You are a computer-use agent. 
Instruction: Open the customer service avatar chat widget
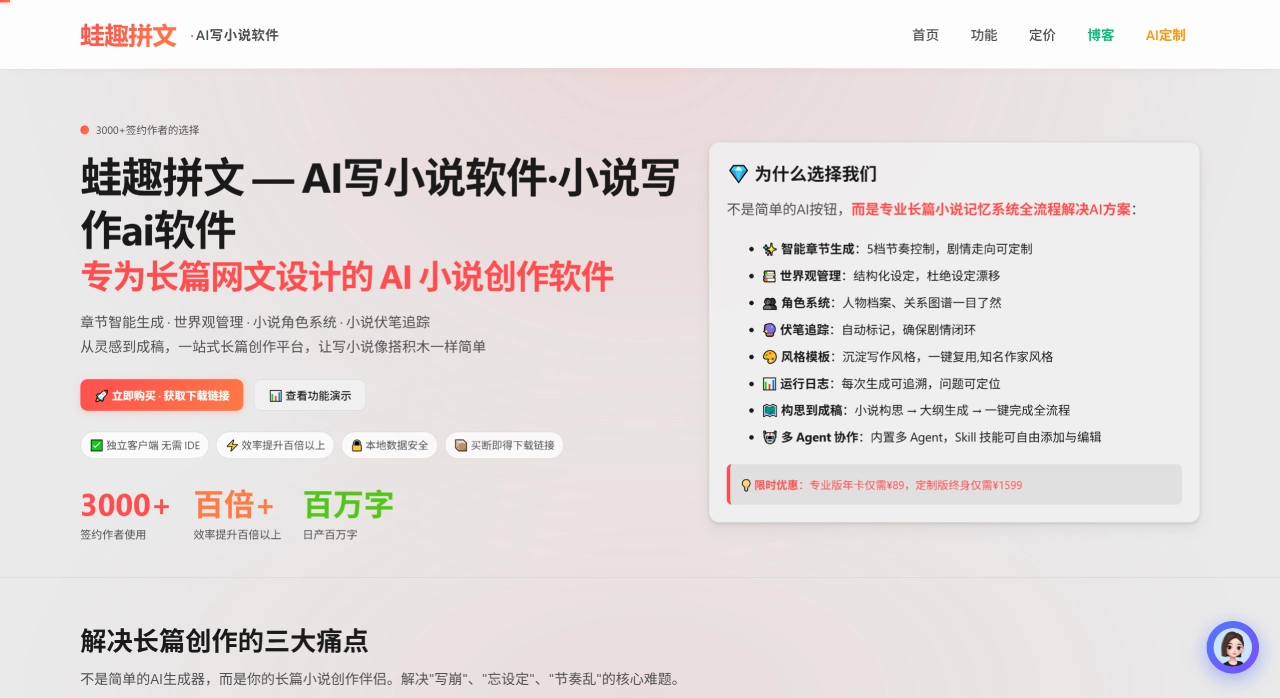1232,647
